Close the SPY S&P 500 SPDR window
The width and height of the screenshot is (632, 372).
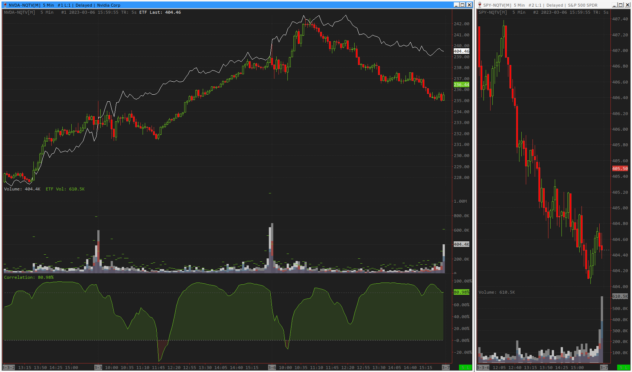click(628, 5)
